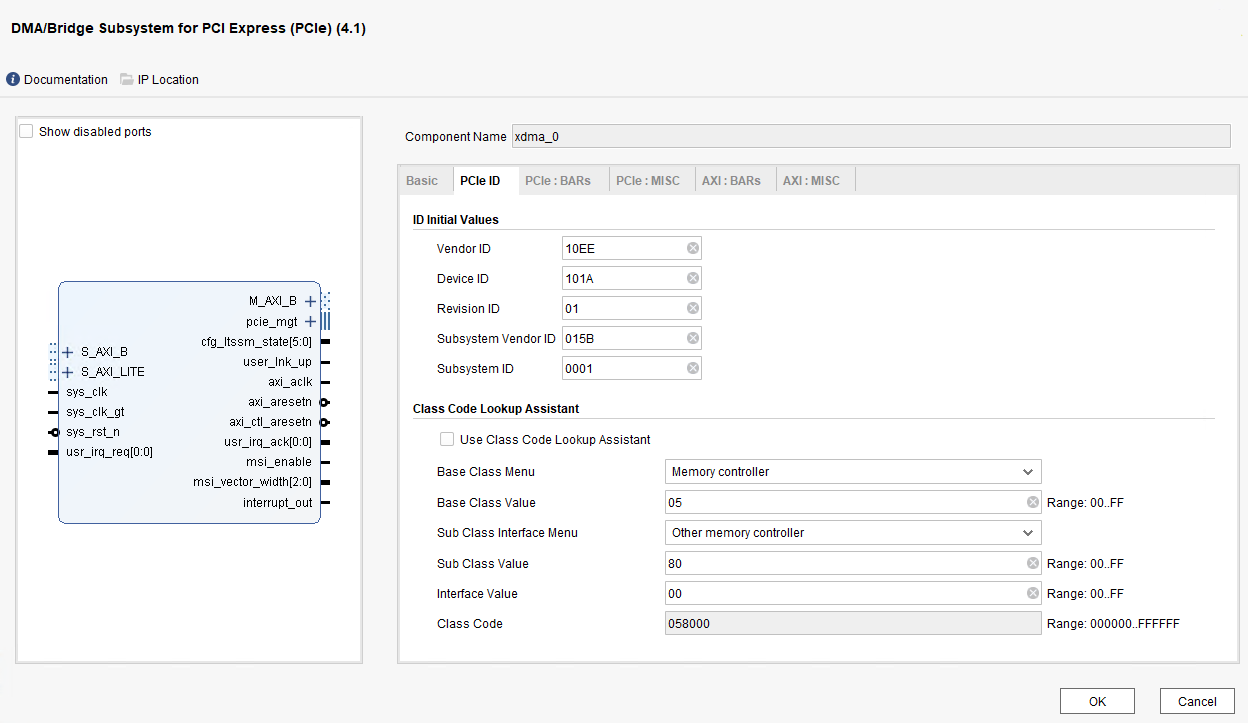
Task: Open the Sub Class Interface Menu dropdown
Action: point(1028,532)
